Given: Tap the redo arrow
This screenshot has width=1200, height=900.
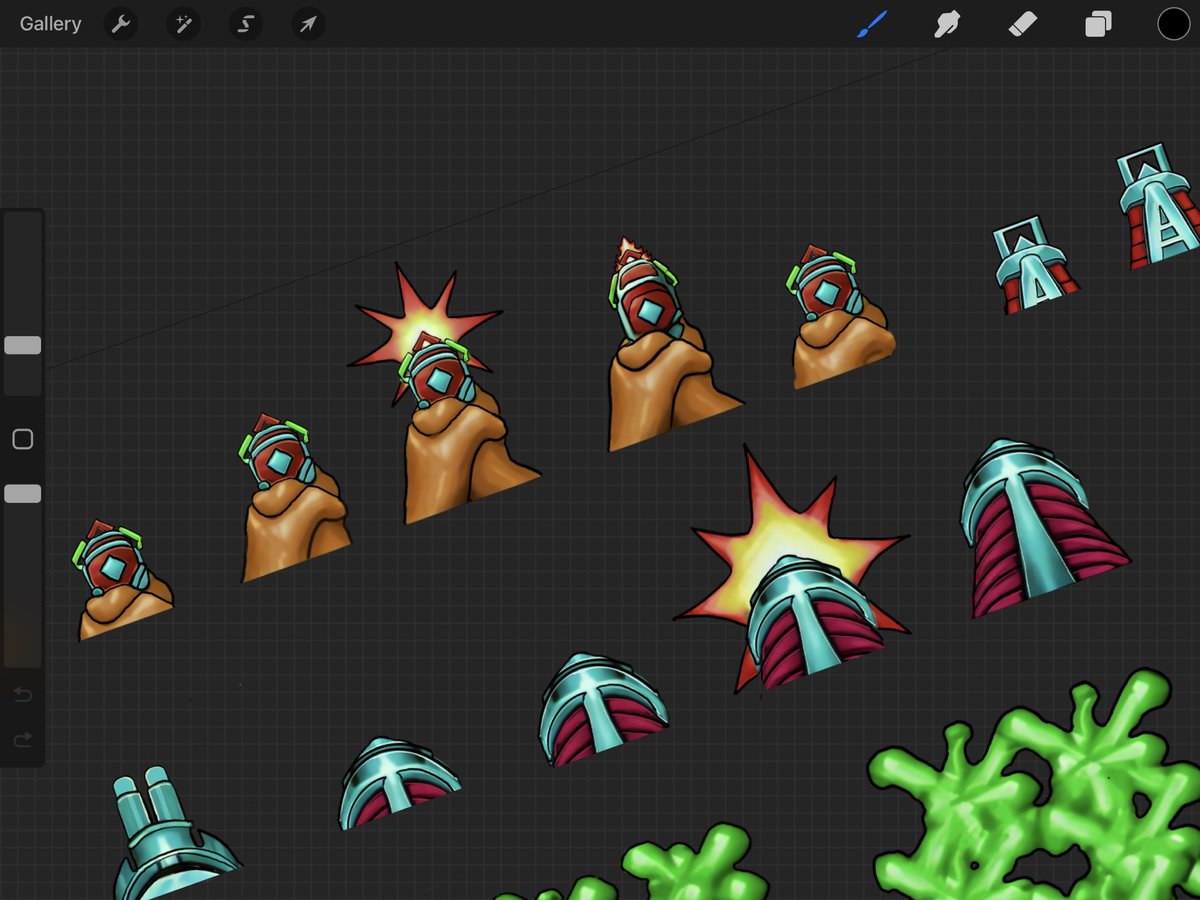Looking at the screenshot, I should (x=23, y=740).
